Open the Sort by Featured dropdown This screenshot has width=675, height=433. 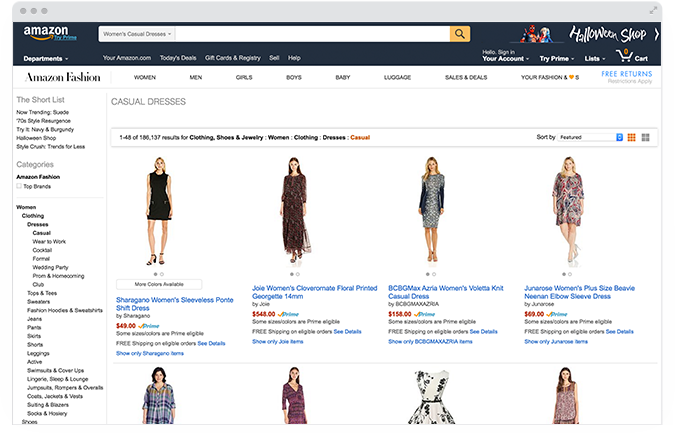click(590, 137)
